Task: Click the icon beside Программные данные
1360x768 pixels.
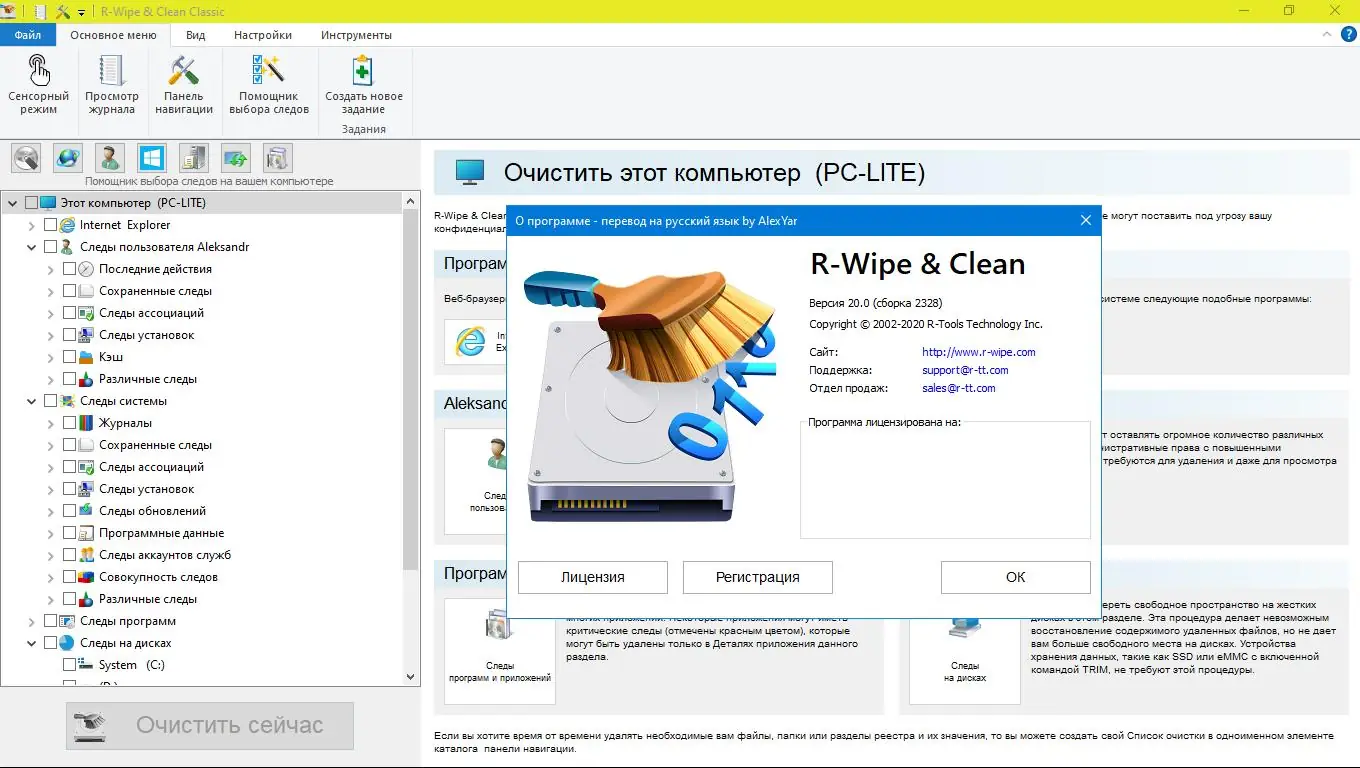Action: 86,533
